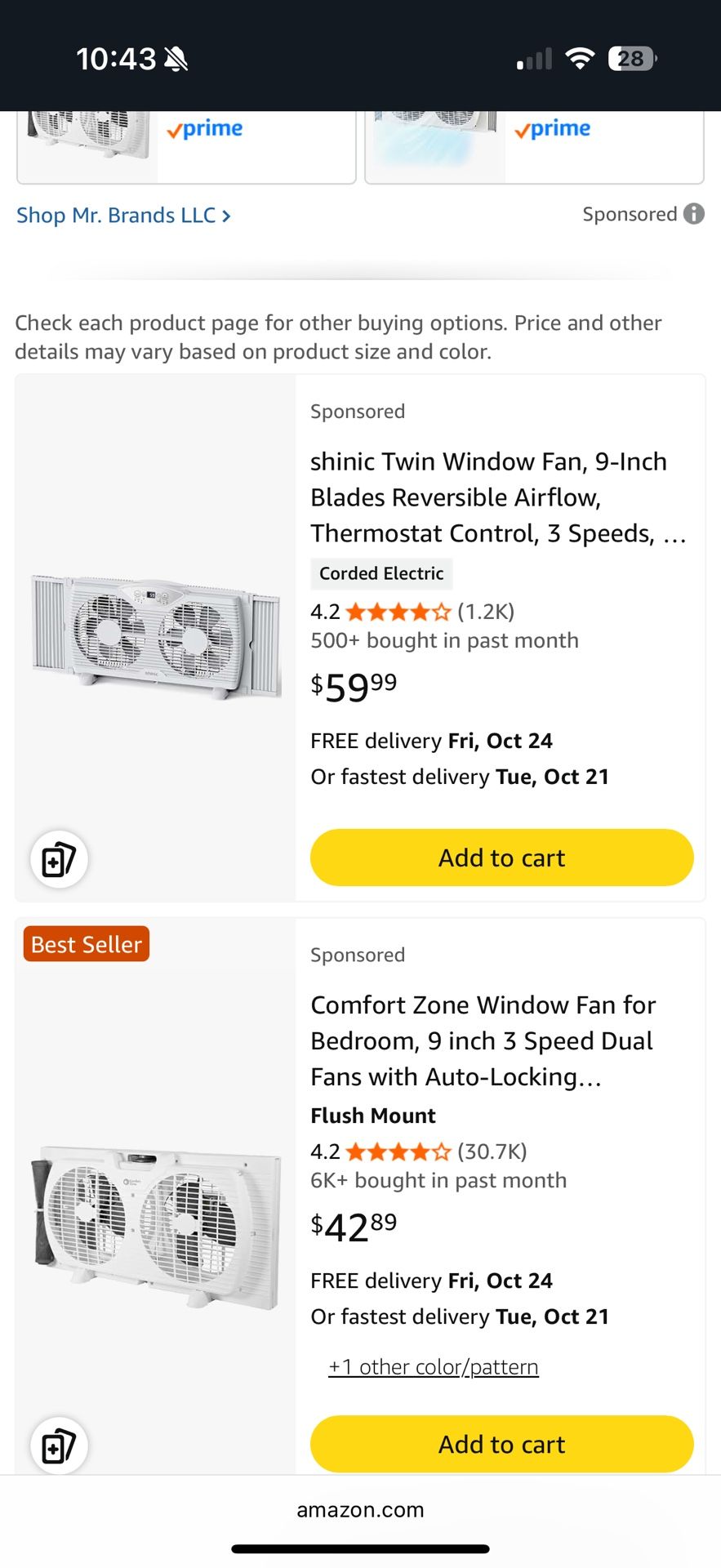Click the Prime badge under the left sponsored product
The image size is (721, 1568).
click(204, 128)
